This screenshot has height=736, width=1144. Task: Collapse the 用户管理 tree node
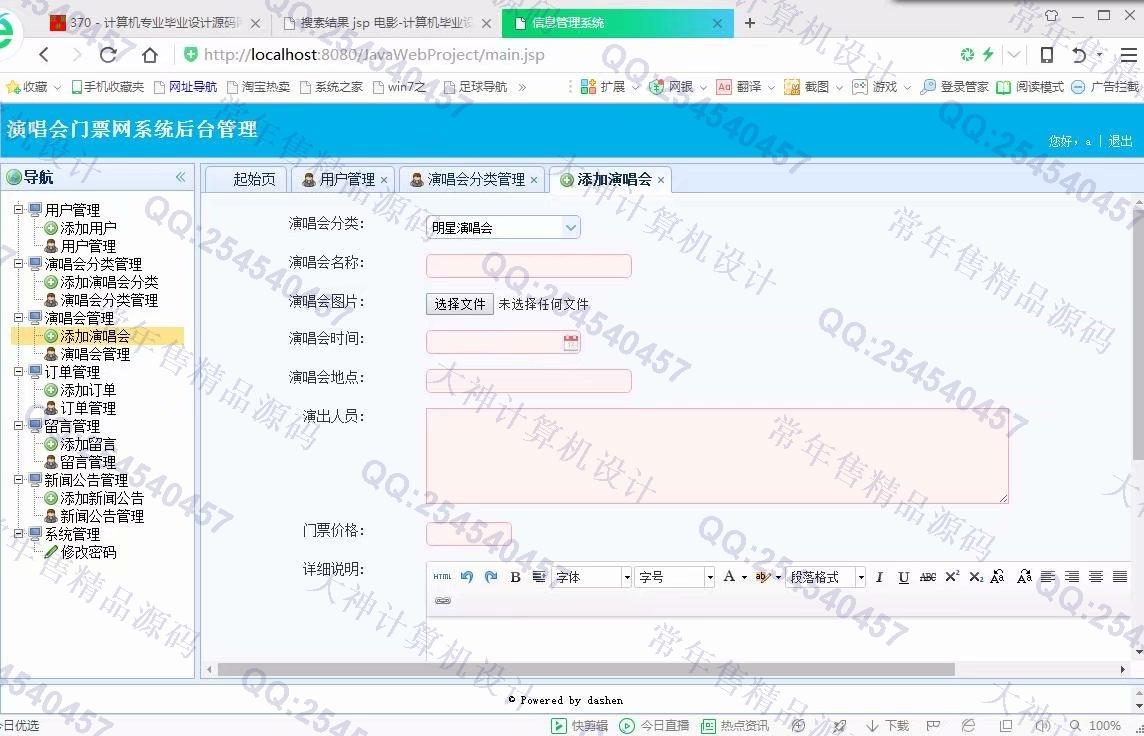tap(19, 210)
